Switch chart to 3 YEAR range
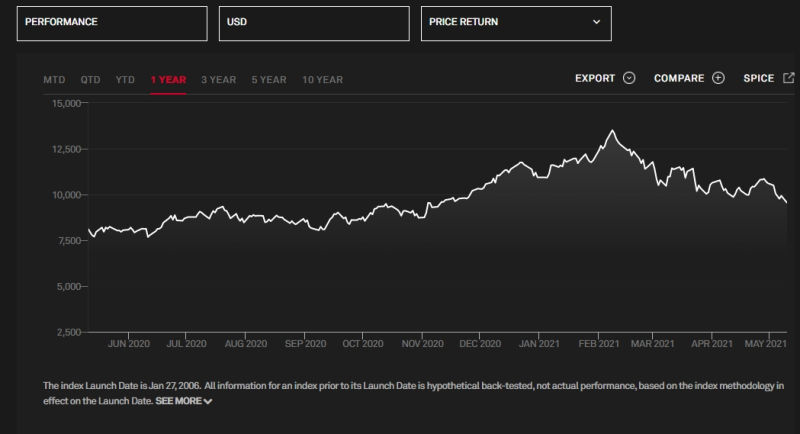 (x=218, y=80)
